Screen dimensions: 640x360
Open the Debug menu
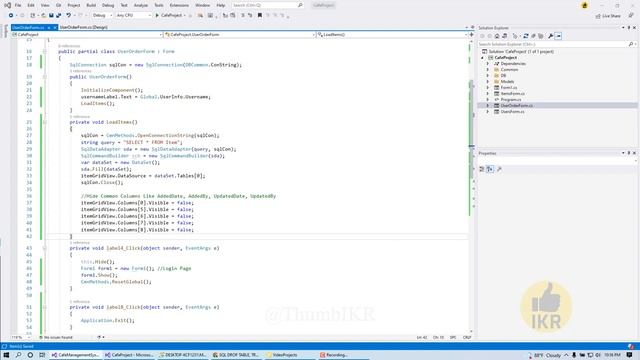108,5
